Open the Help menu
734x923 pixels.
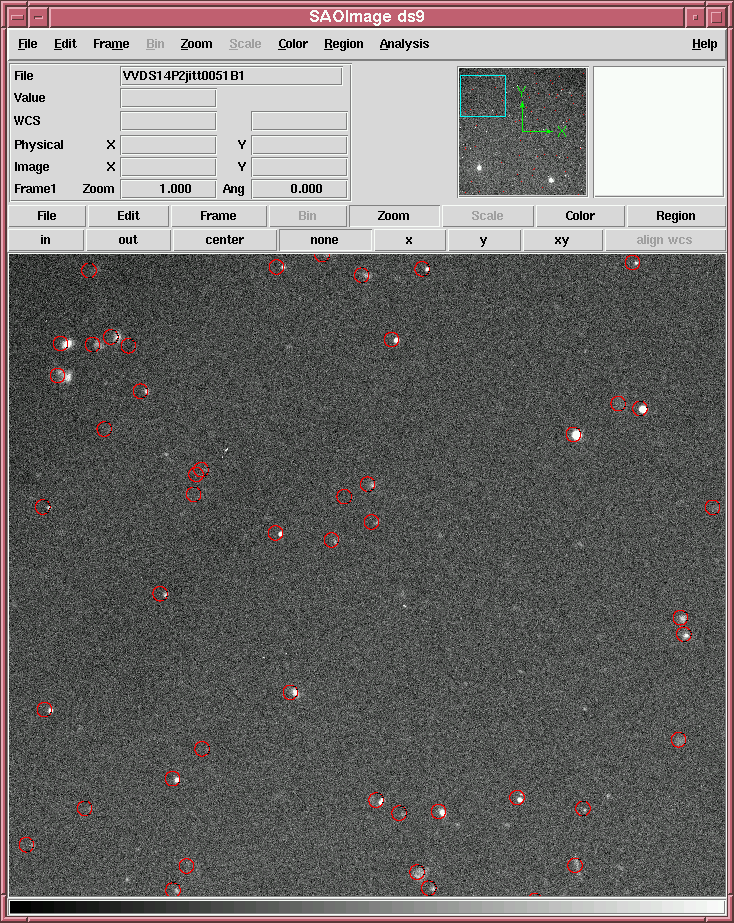coord(704,44)
